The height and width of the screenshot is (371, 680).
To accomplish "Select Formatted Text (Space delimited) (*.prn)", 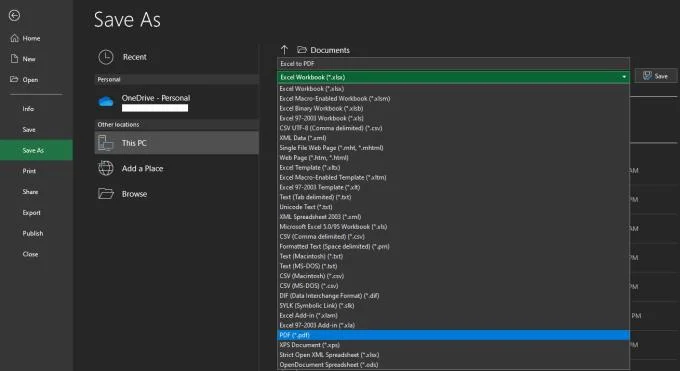I will coord(453,246).
